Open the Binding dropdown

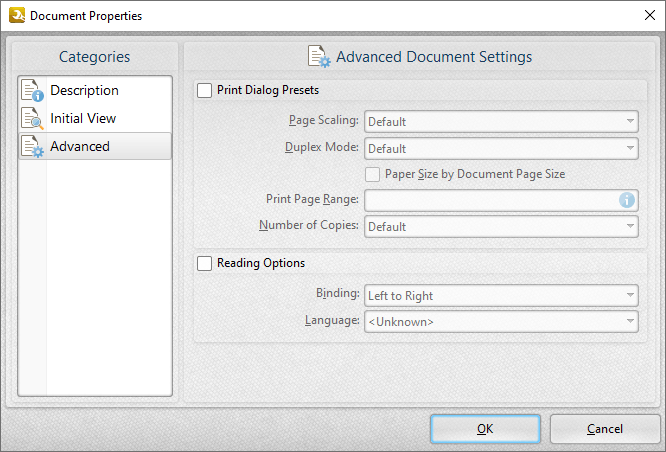click(x=501, y=295)
